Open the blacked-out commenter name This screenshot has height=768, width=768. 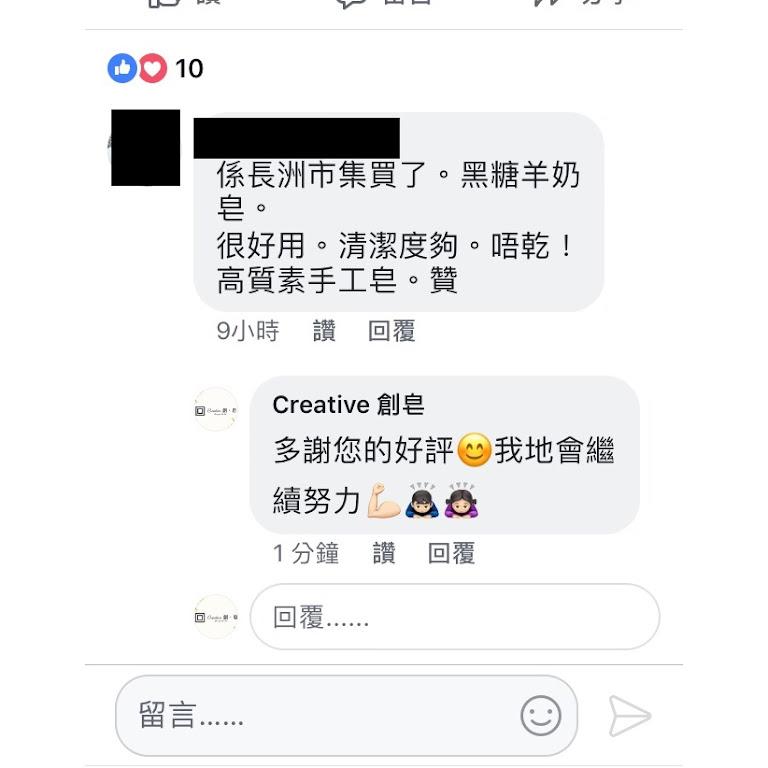[296, 138]
